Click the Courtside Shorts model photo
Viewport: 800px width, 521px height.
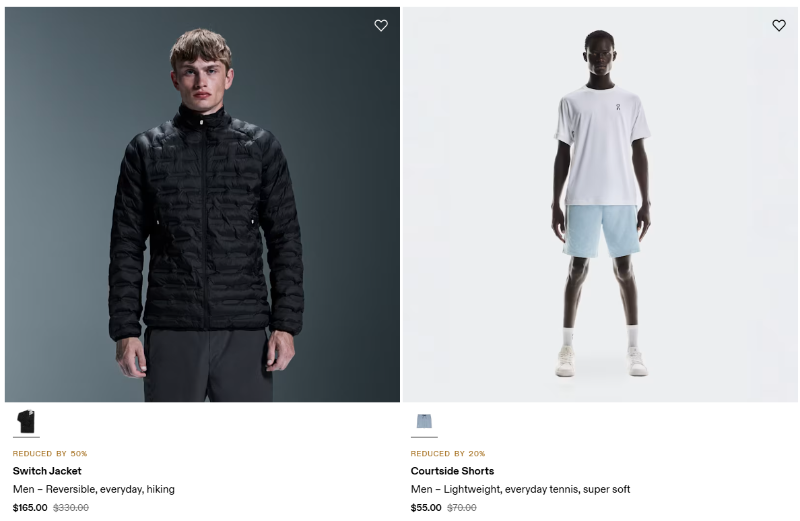click(x=600, y=204)
